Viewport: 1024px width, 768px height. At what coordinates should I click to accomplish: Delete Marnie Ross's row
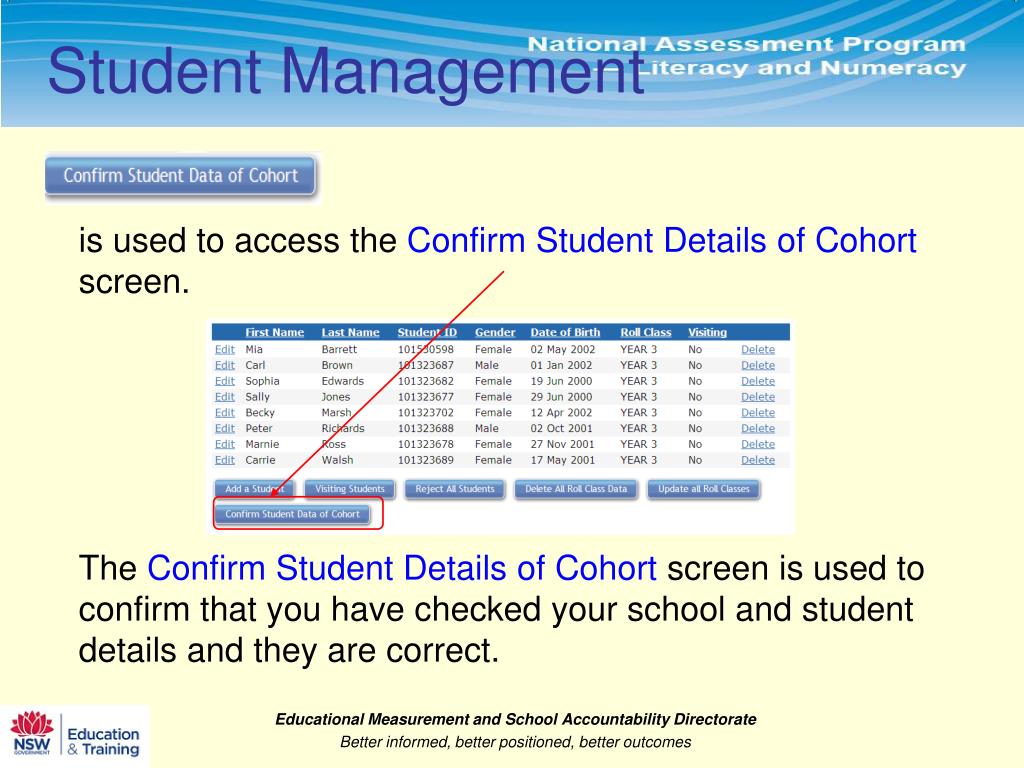tap(758, 444)
